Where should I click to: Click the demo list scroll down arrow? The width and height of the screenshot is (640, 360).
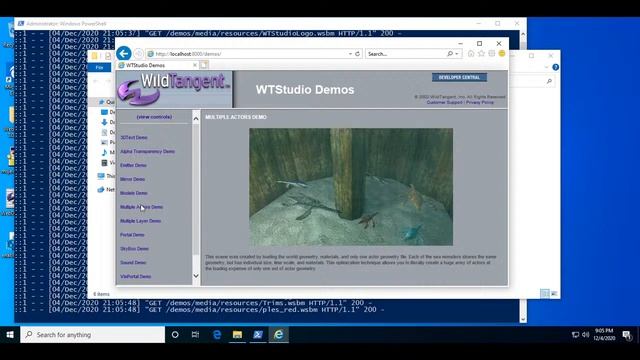tap(196, 276)
